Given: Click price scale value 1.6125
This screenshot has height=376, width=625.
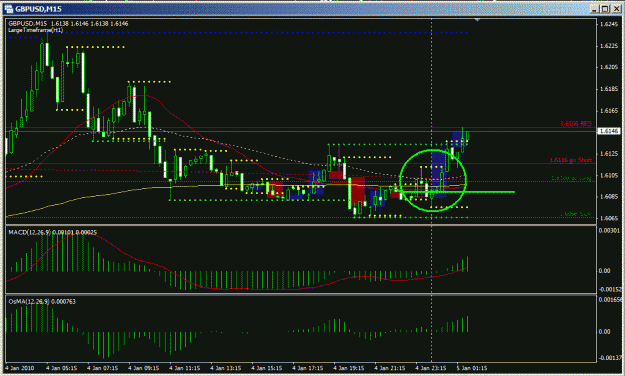Looking at the screenshot, I should (609, 154).
